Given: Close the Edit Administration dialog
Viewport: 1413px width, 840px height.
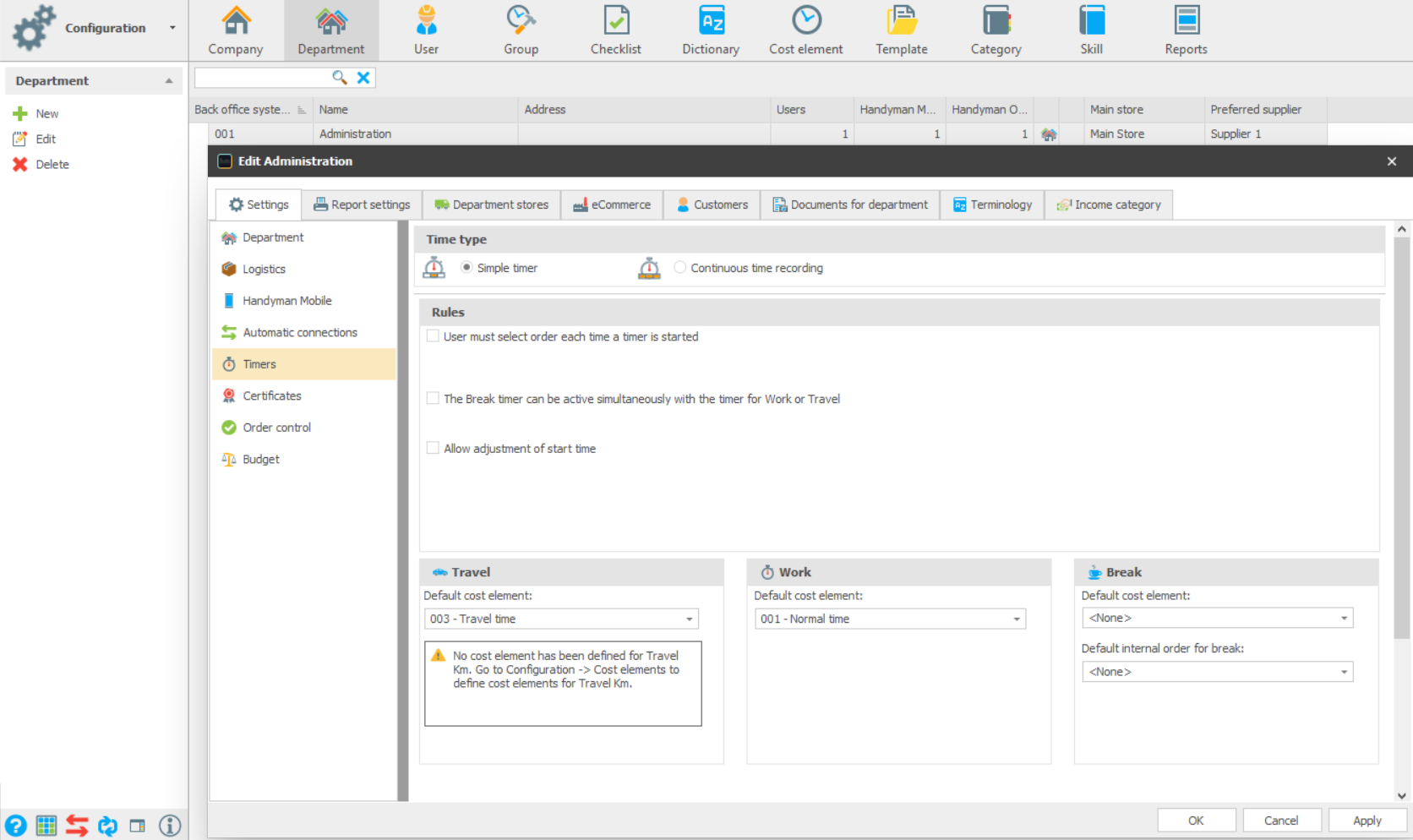Looking at the screenshot, I should pos(1392,161).
